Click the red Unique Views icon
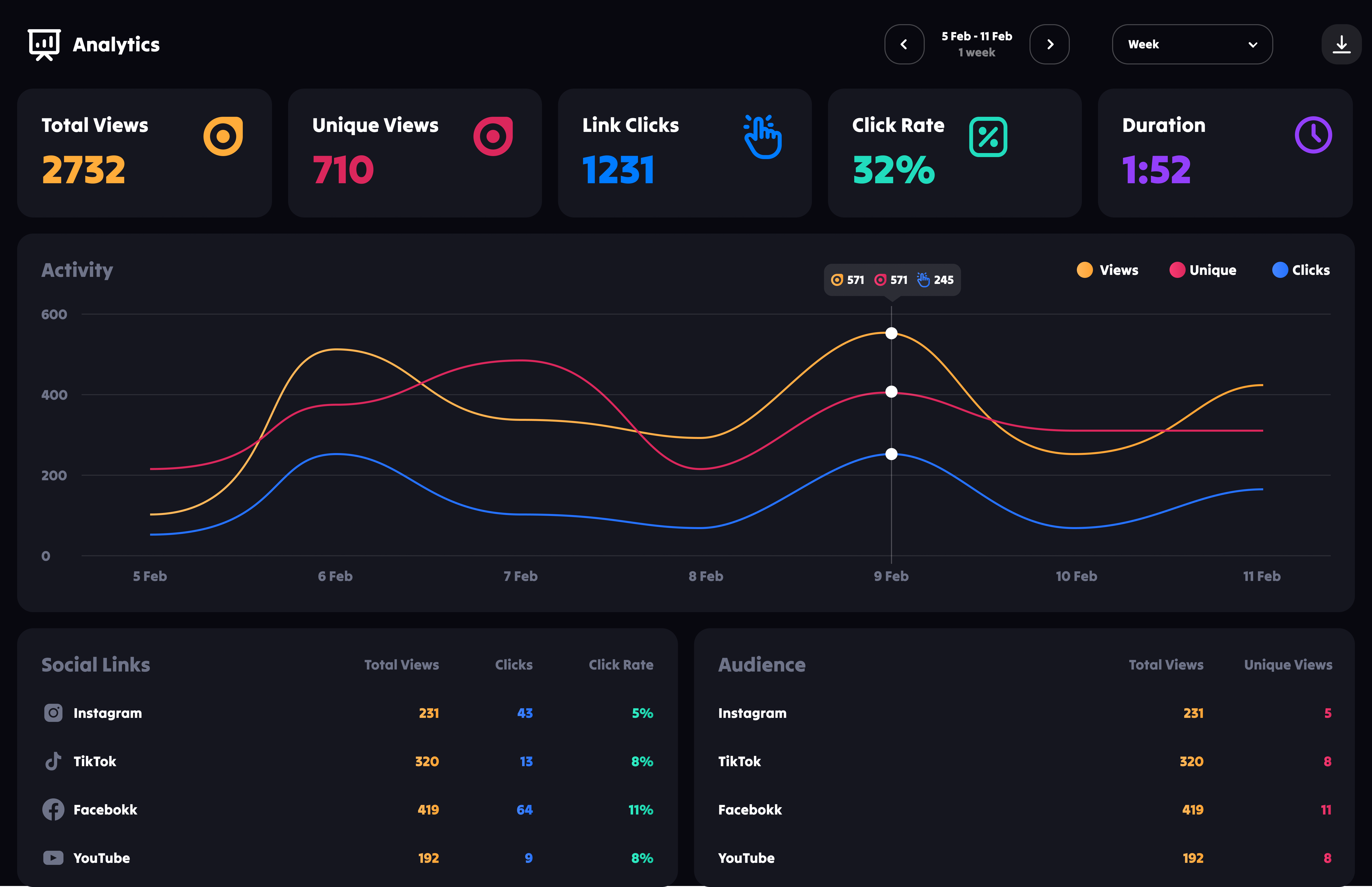Screen dimensions: 1372x887 (x=493, y=136)
